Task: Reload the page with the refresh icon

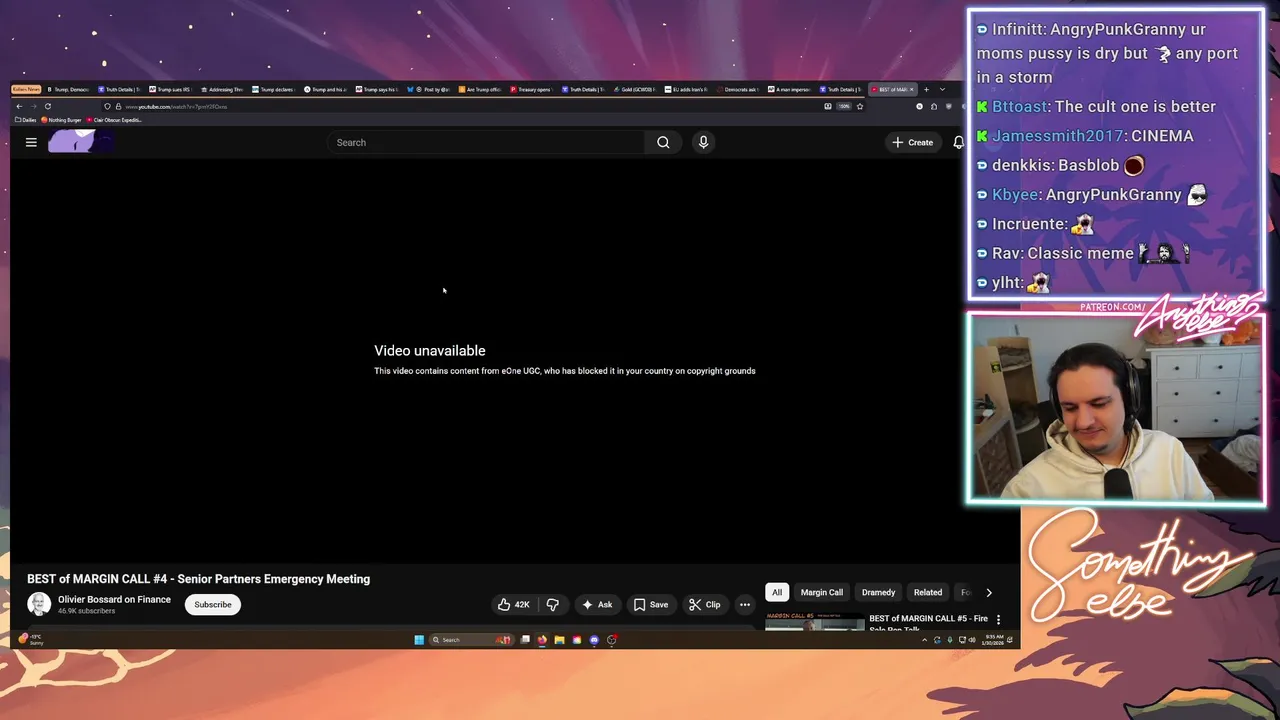Action: [x=47, y=106]
